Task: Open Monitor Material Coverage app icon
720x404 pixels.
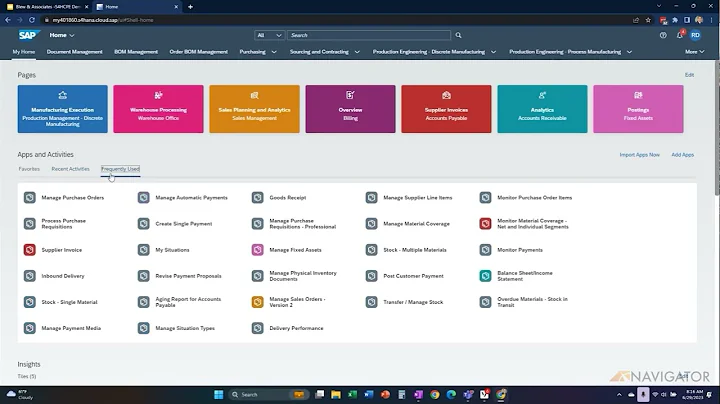Action: (485, 224)
